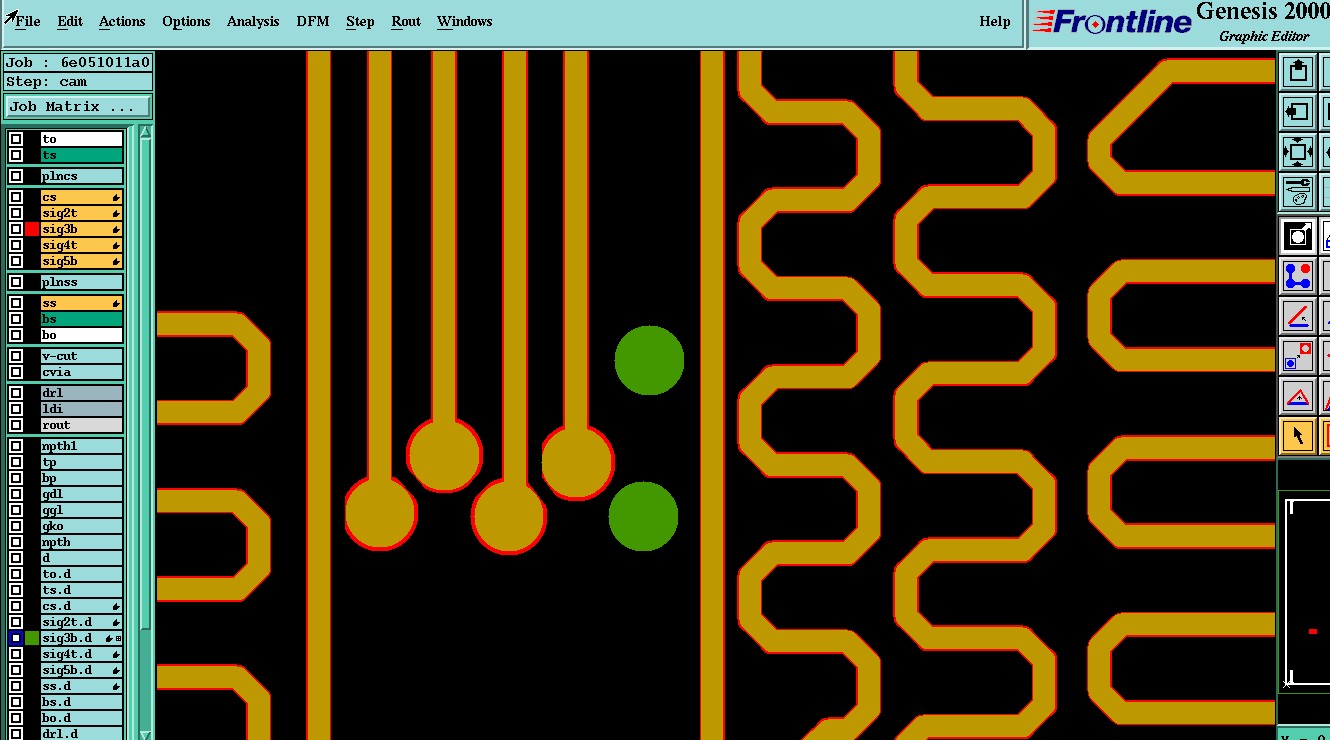1330x740 pixels.
Task: Select the sig5b layer name
Action: coord(82,261)
